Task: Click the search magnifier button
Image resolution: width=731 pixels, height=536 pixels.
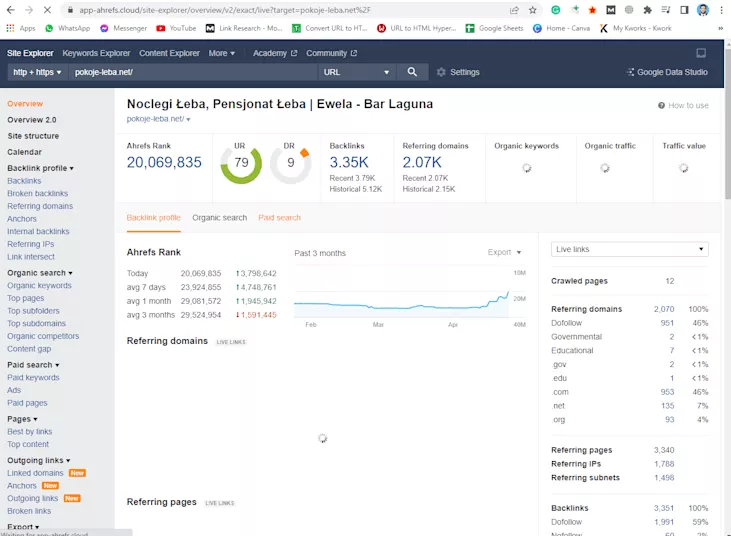Action: [412, 72]
